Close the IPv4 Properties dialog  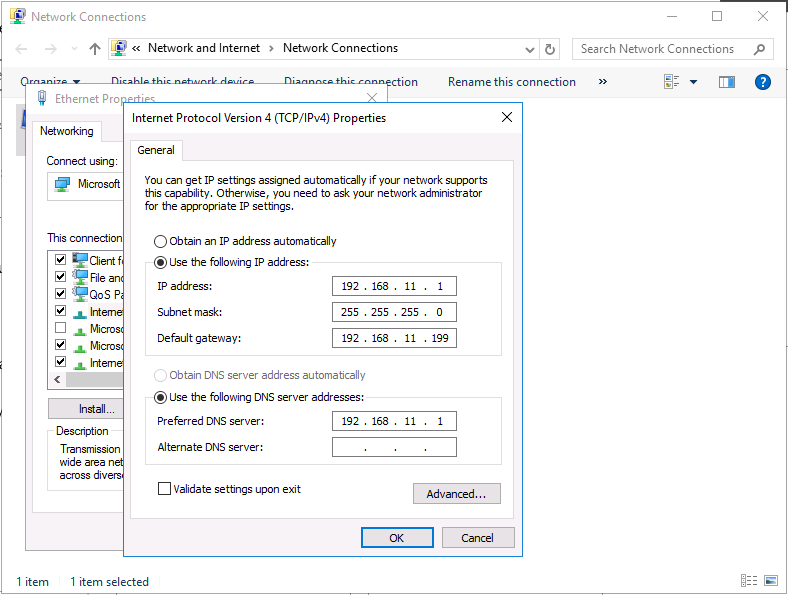507,118
